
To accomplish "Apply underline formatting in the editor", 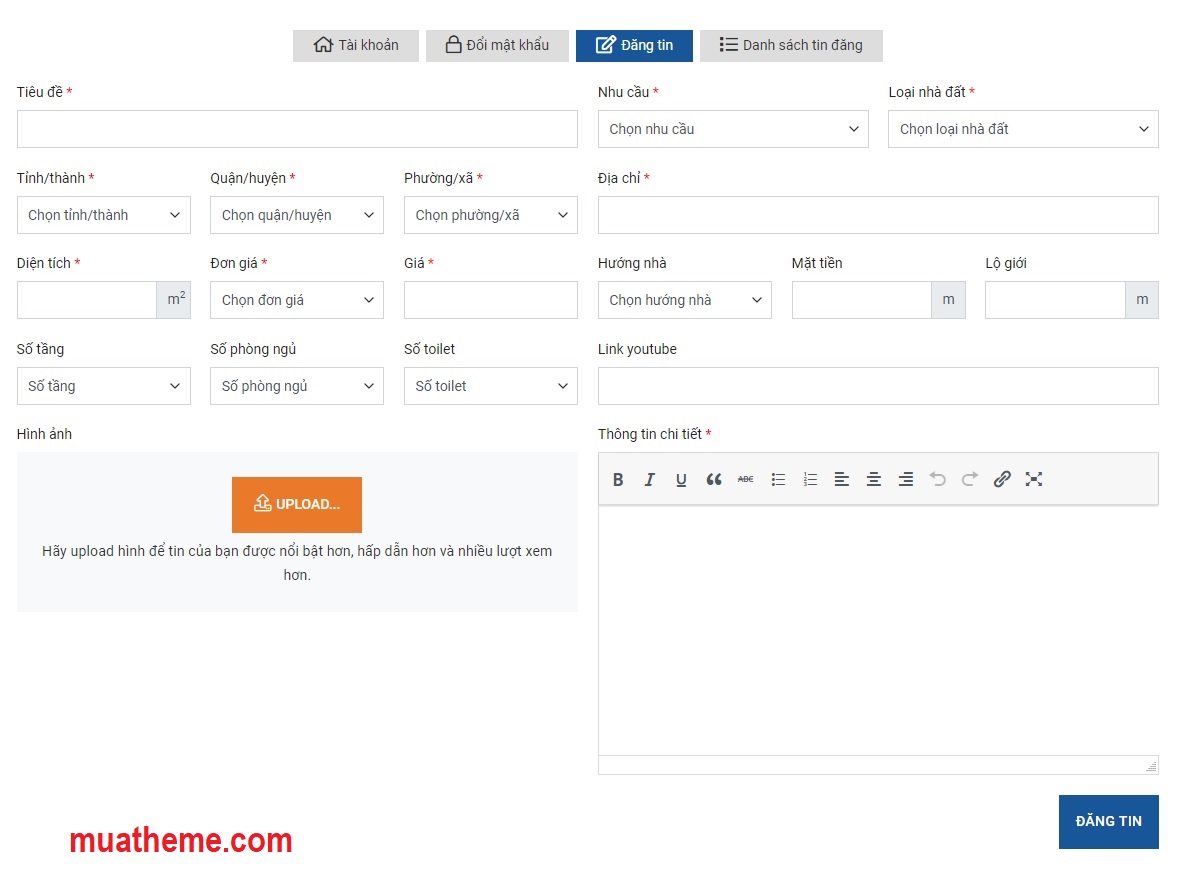I will point(681,480).
